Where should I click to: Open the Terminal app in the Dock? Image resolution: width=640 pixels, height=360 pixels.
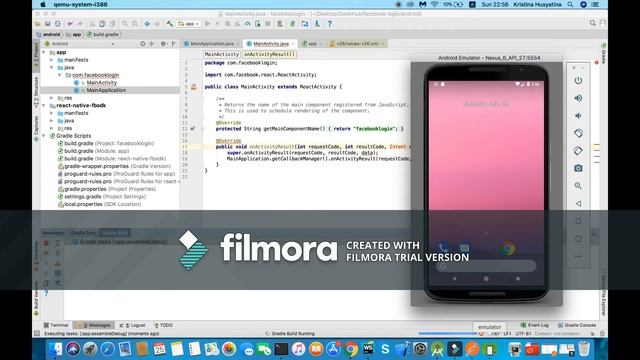click(x=281, y=349)
